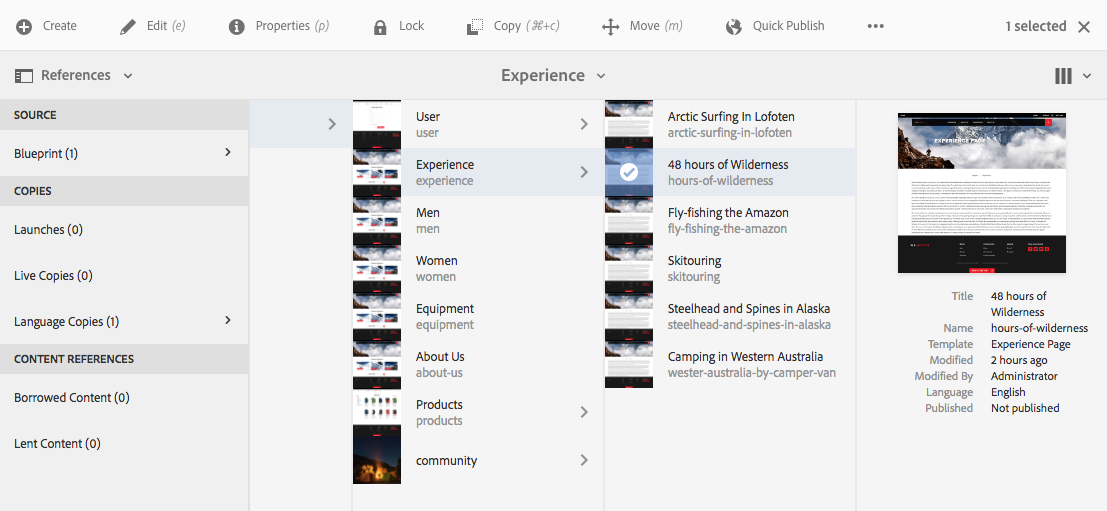Open the References rail dropdown
The width and height of the screenshot is (1107, 511).
(75, 75)
